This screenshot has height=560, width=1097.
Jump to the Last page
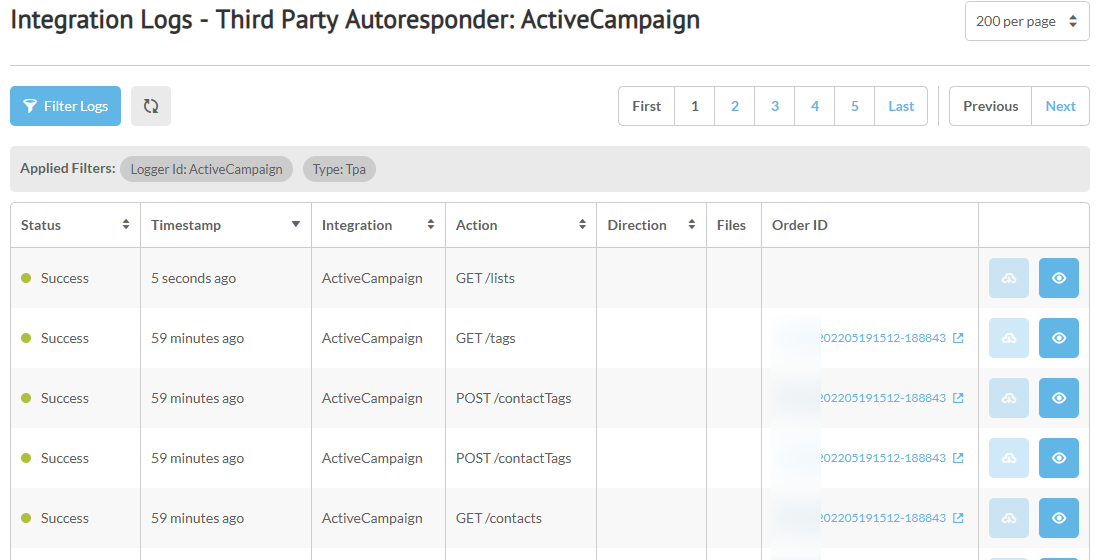point(901,106)
